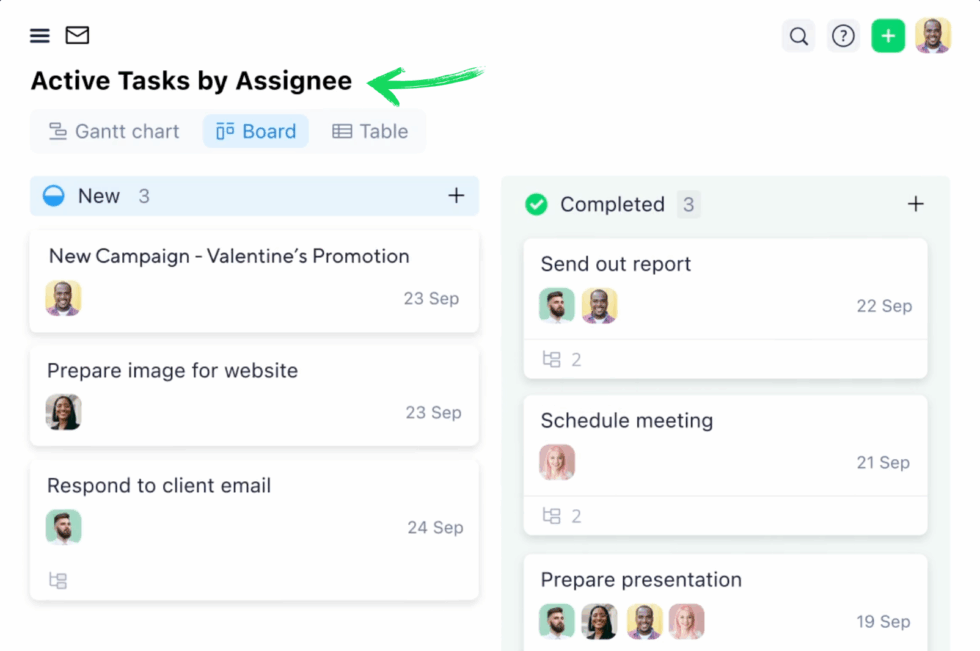Open the inbox envelope icon
Viewport: 980px width, 651px height.
pos(77,36)
